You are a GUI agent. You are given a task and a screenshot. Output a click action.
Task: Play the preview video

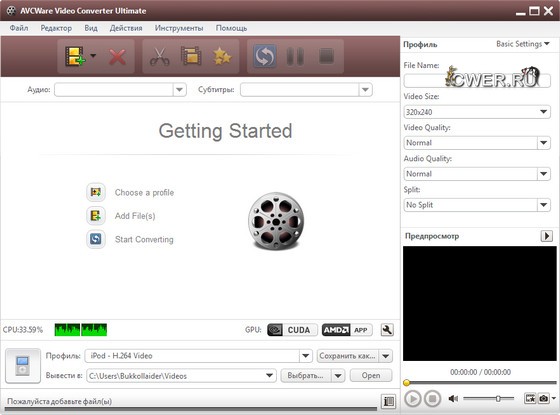click(413, 398)
